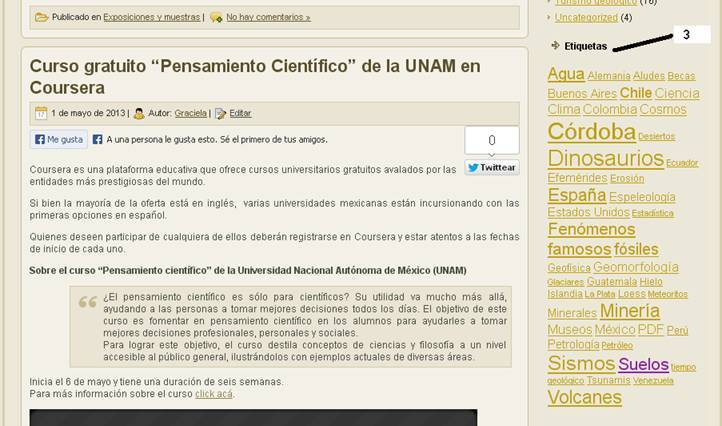Click the folder icon beside 'Publicado en'
Viewport: 722px width, 426px height.
click(41, 17)
